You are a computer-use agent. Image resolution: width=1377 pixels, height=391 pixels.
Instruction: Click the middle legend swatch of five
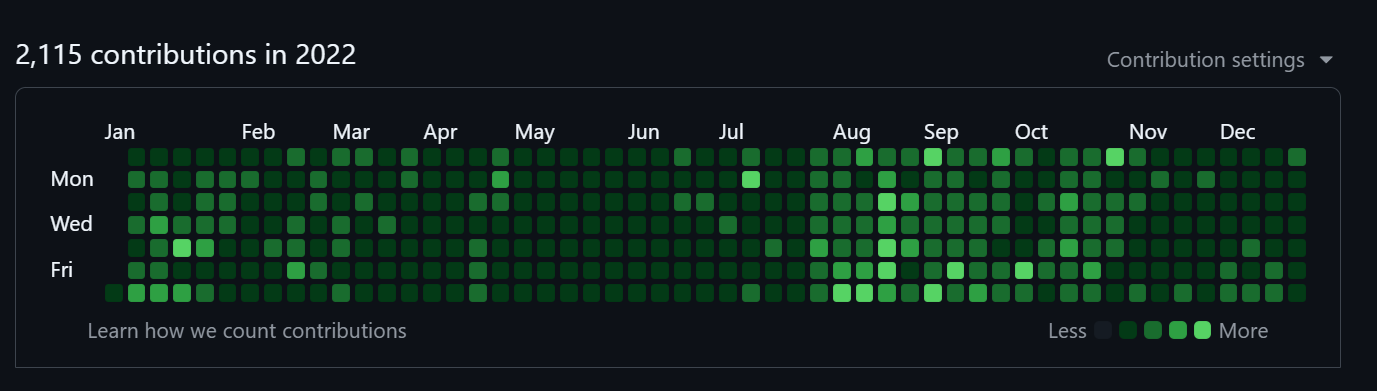[1153, 330]
